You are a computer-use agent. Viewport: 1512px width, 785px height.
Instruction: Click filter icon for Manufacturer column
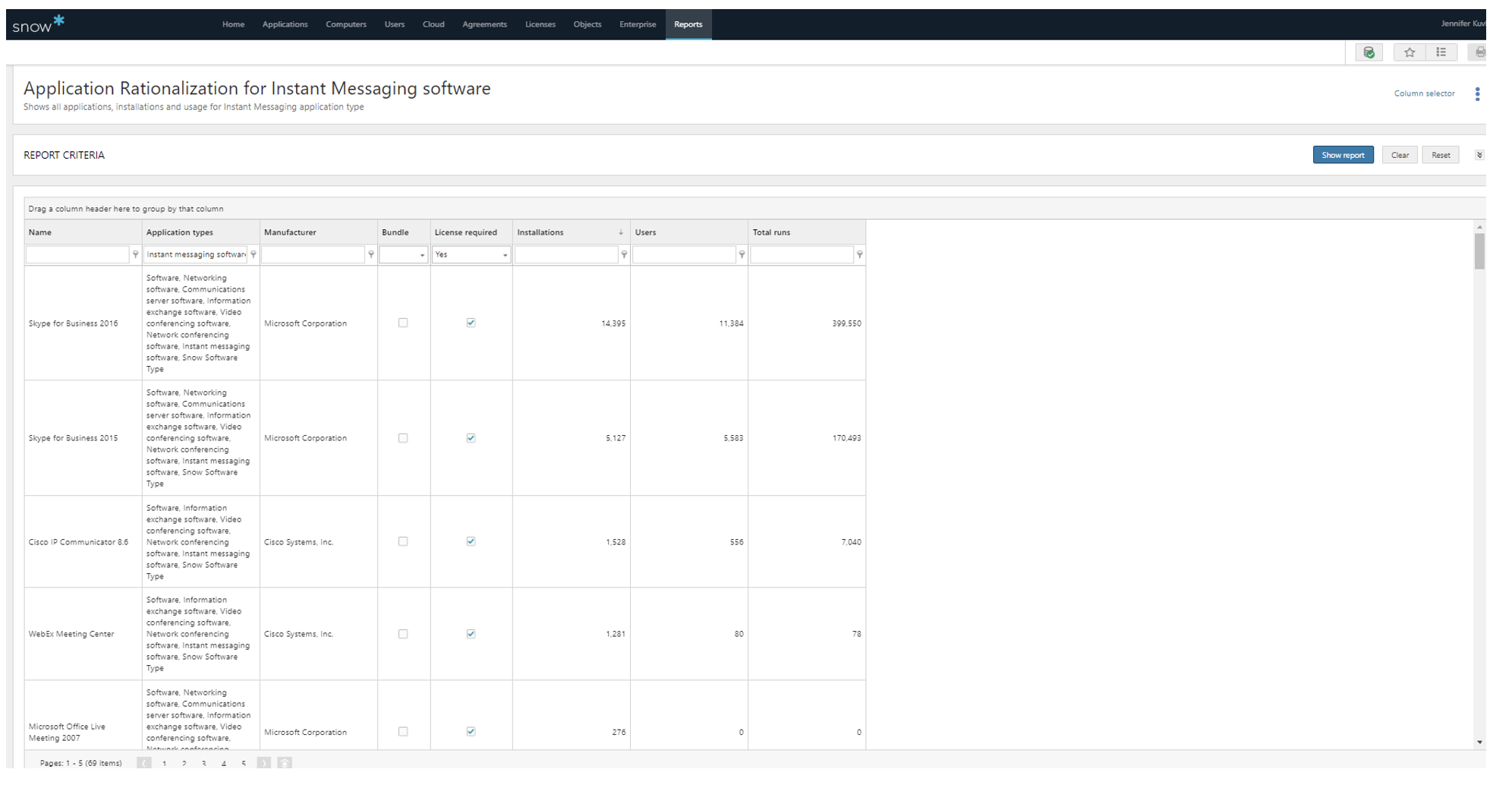click(371, 254)
